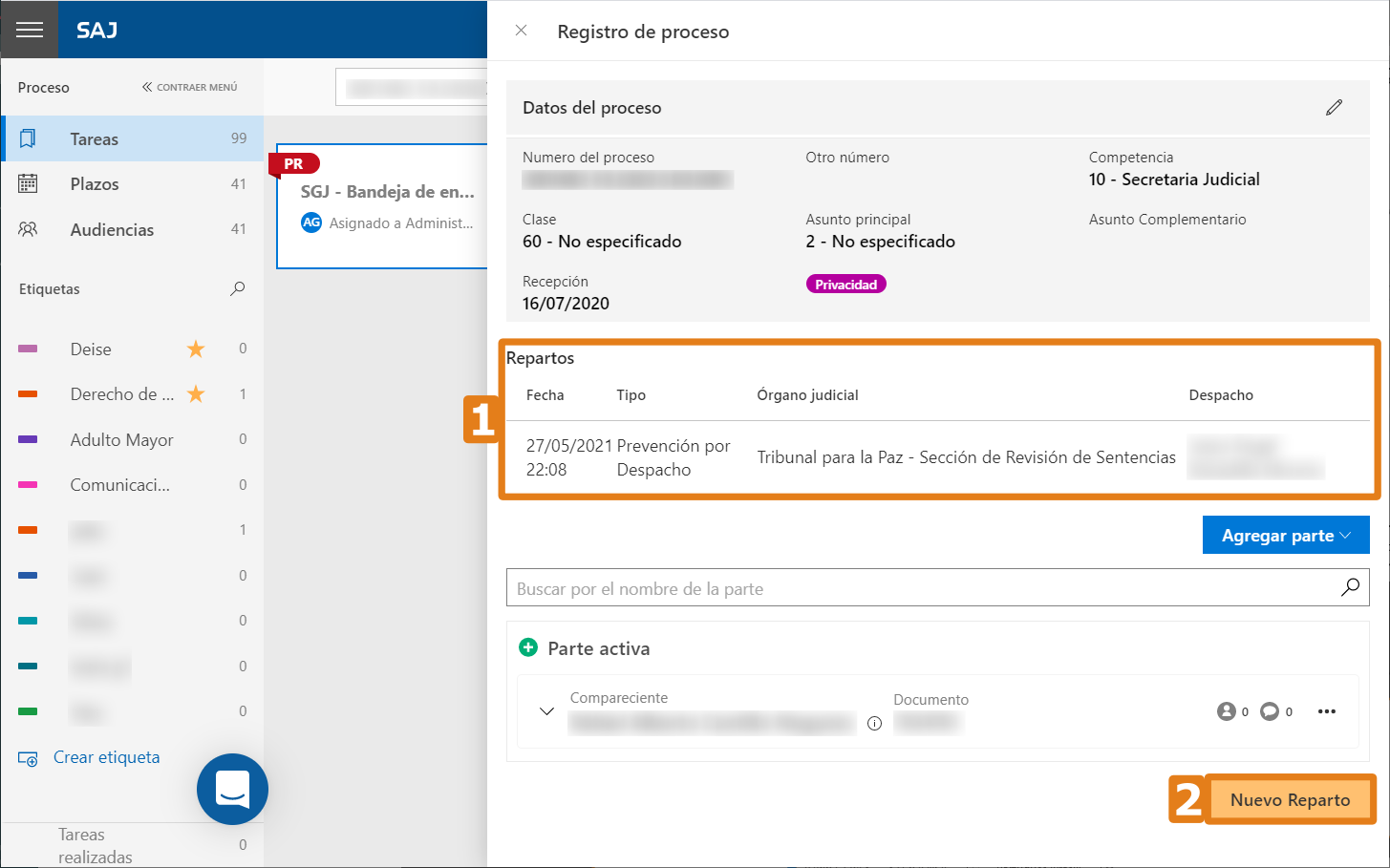This screenshot has height=868, width=1390.
Task: Select 27/05/2021 22:08 reparto date
Action: click(x=568, y=457)
